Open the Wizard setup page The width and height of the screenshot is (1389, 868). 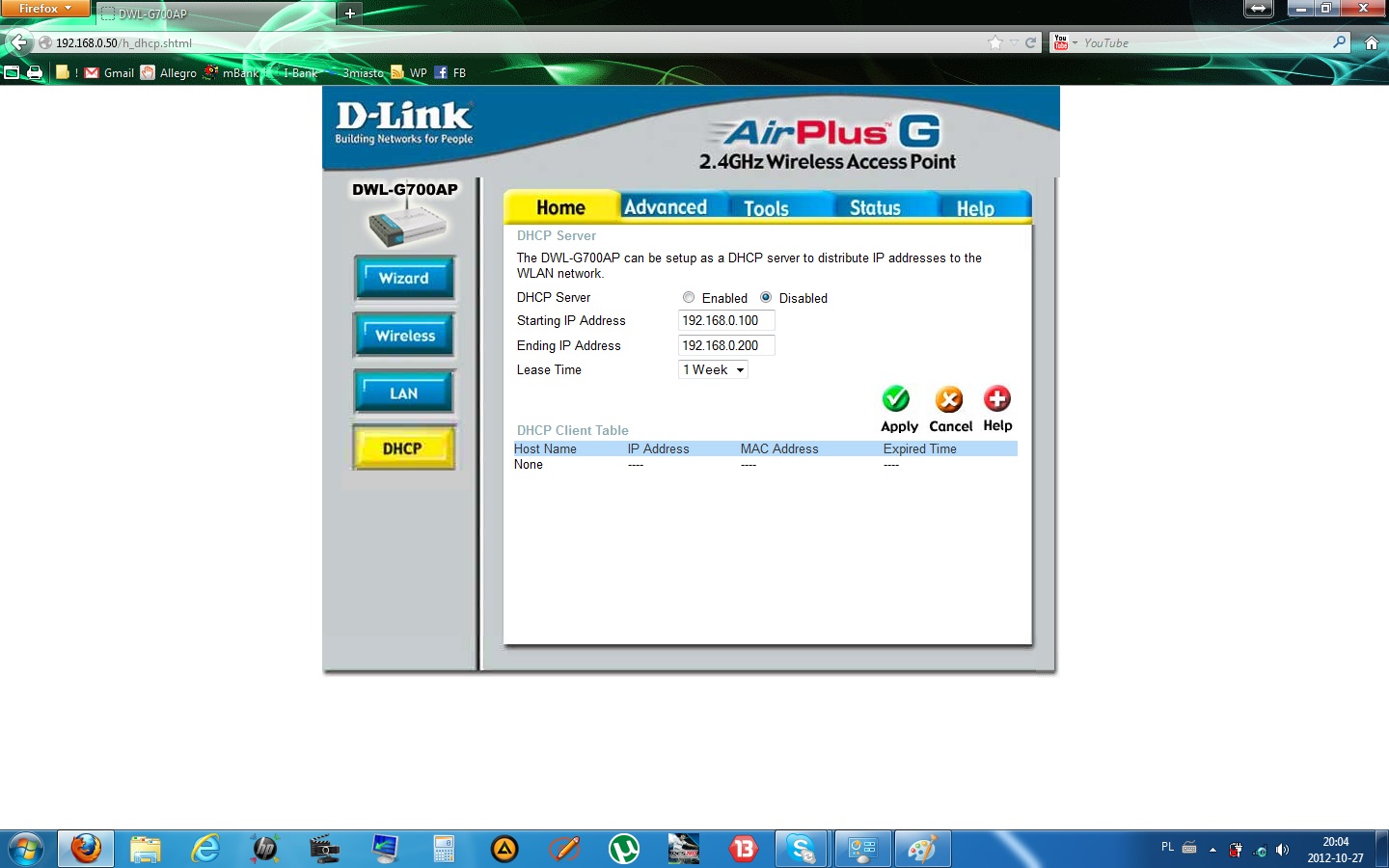point(404,278)
